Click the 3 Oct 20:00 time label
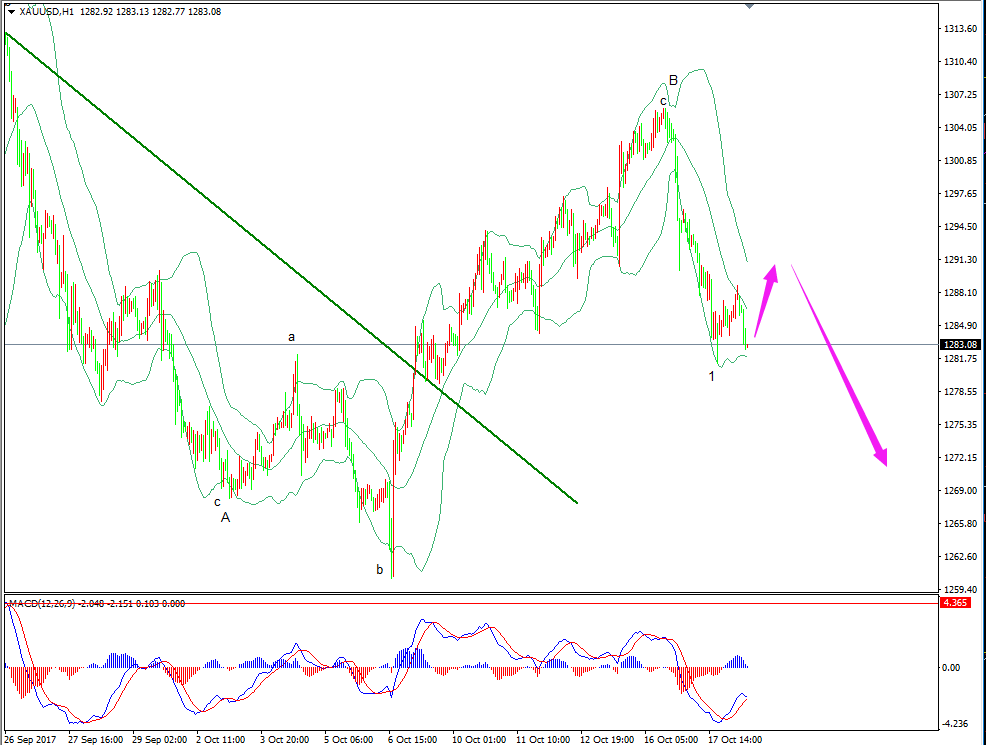This screenshot has height=745, width=986. tap(284, 740)
